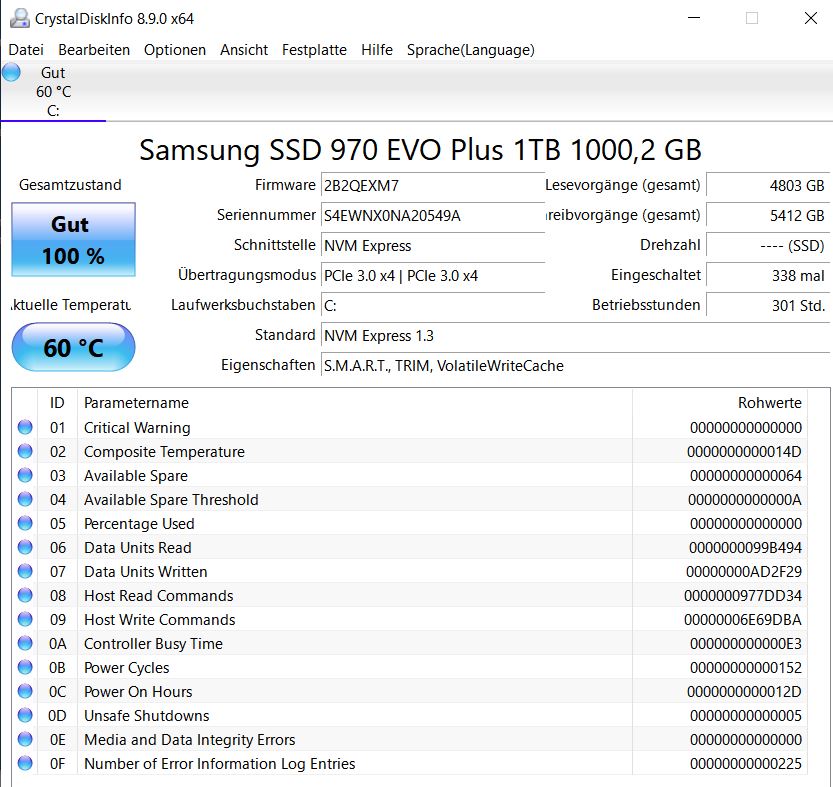833x787 pixels.
Task: Click status orb of Controller Busy Time row
Action: (25, 644)
